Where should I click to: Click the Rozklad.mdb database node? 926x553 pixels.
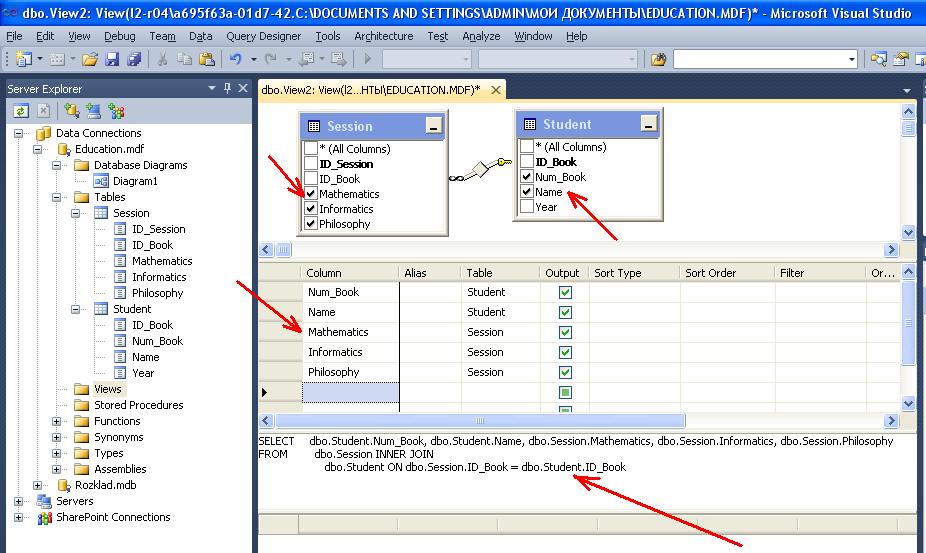click(x=106, y=484)
